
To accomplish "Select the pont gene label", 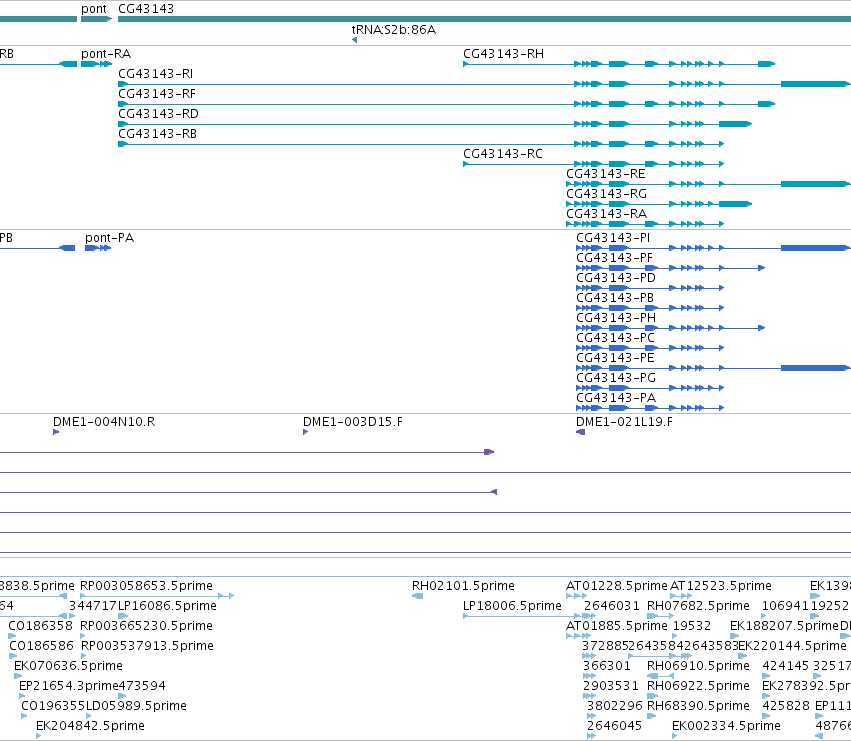I will 93,9.
